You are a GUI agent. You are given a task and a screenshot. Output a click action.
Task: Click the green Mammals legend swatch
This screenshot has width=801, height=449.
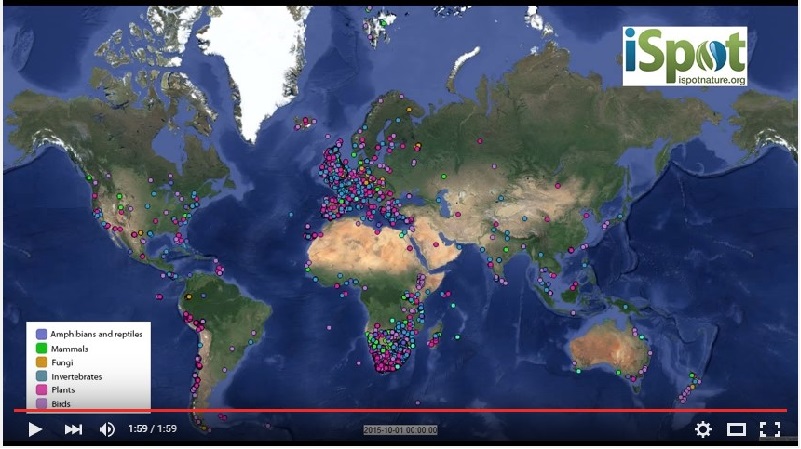(x=41, y=348)
